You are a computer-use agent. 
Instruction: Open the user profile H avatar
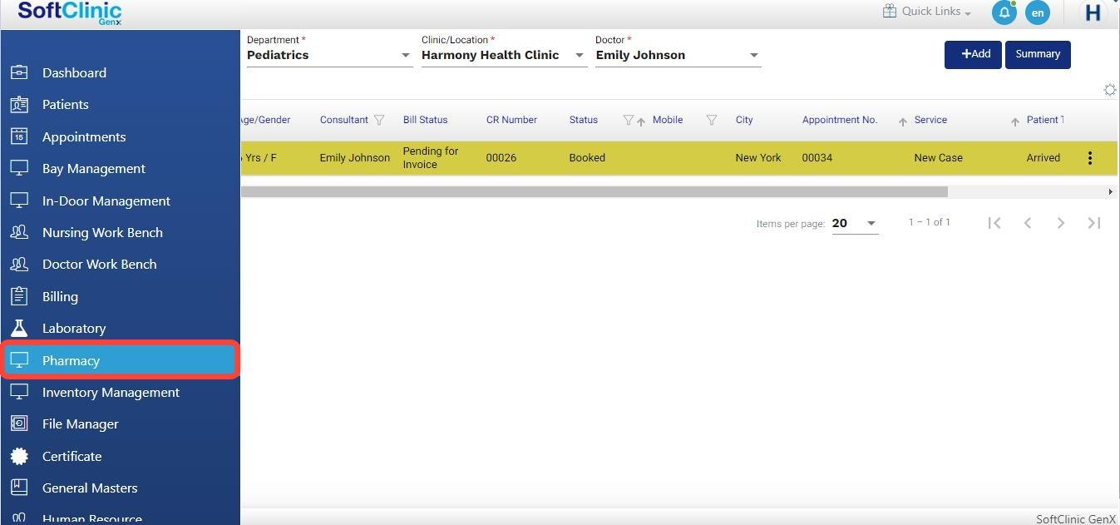pos(1092,13)
